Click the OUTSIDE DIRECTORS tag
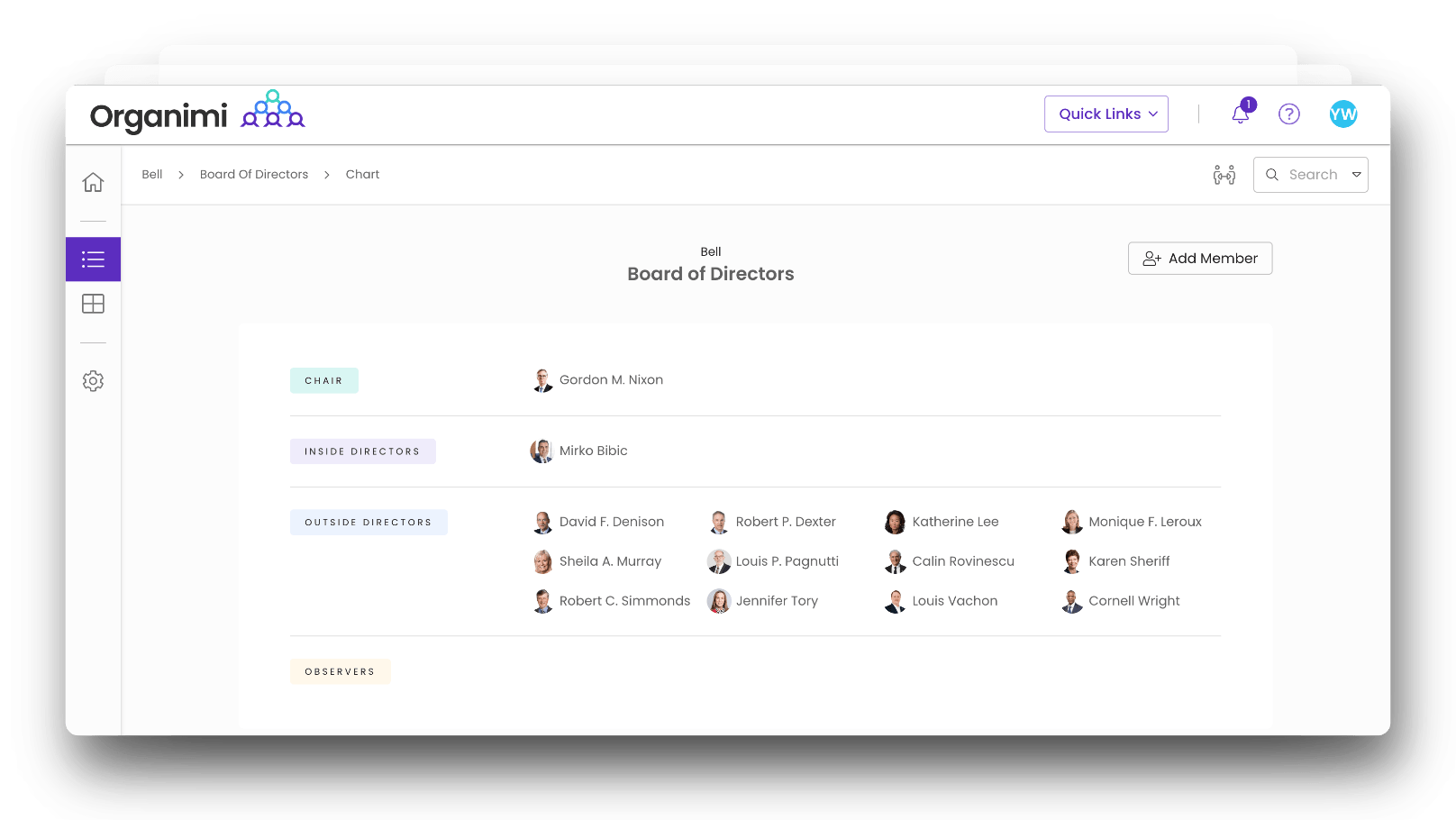The height and width of the screenshot is (820, 1456). [x=369, y=523]
